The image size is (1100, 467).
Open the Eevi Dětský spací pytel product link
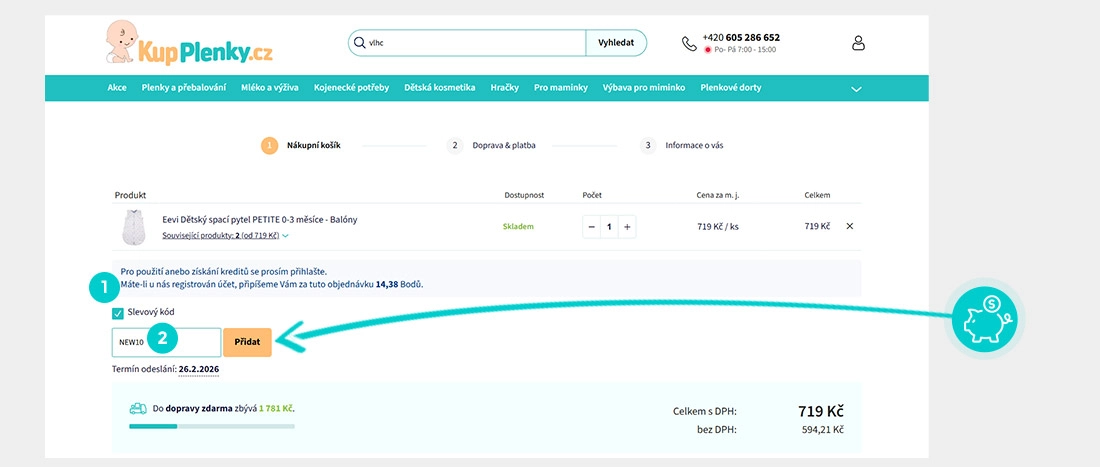tap(260, 219)
